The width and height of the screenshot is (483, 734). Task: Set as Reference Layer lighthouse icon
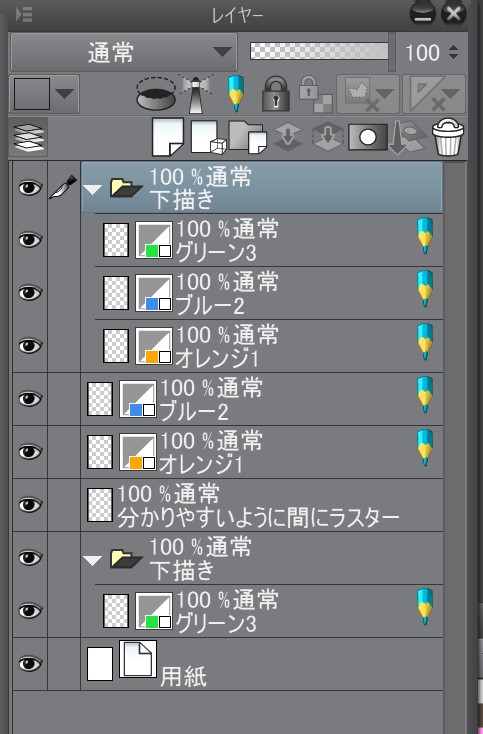click(x=197, y=93)
